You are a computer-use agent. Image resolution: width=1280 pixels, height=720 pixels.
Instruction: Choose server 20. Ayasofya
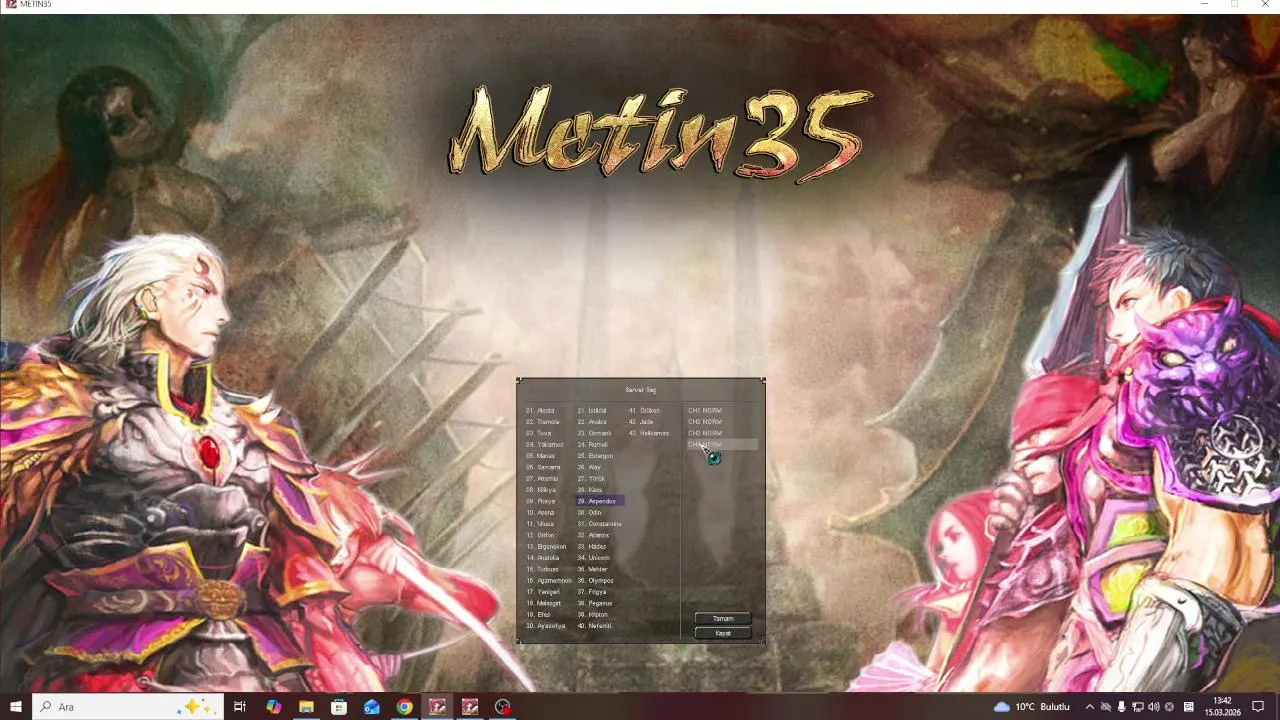pyautogui.click(x=546, y=626)
